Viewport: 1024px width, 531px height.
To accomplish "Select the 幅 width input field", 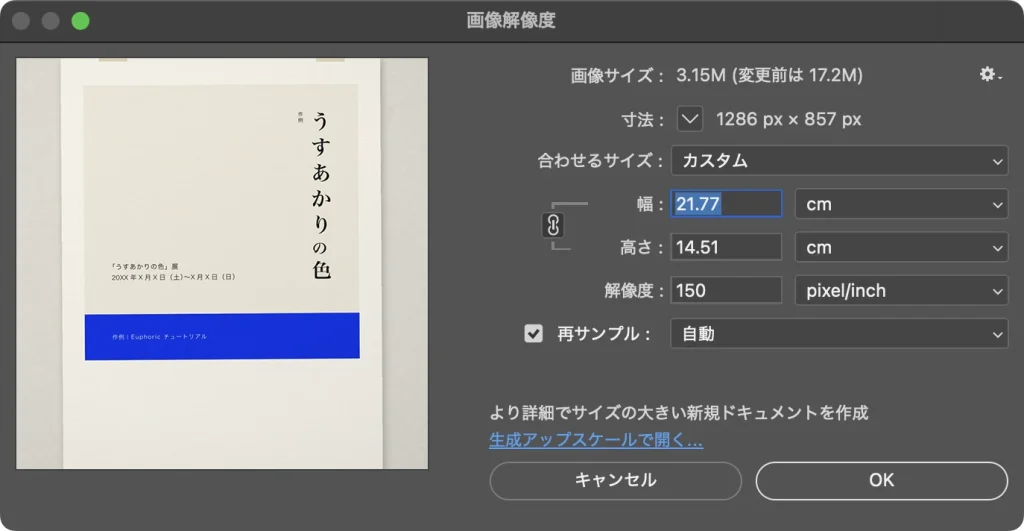I will 726,204.
